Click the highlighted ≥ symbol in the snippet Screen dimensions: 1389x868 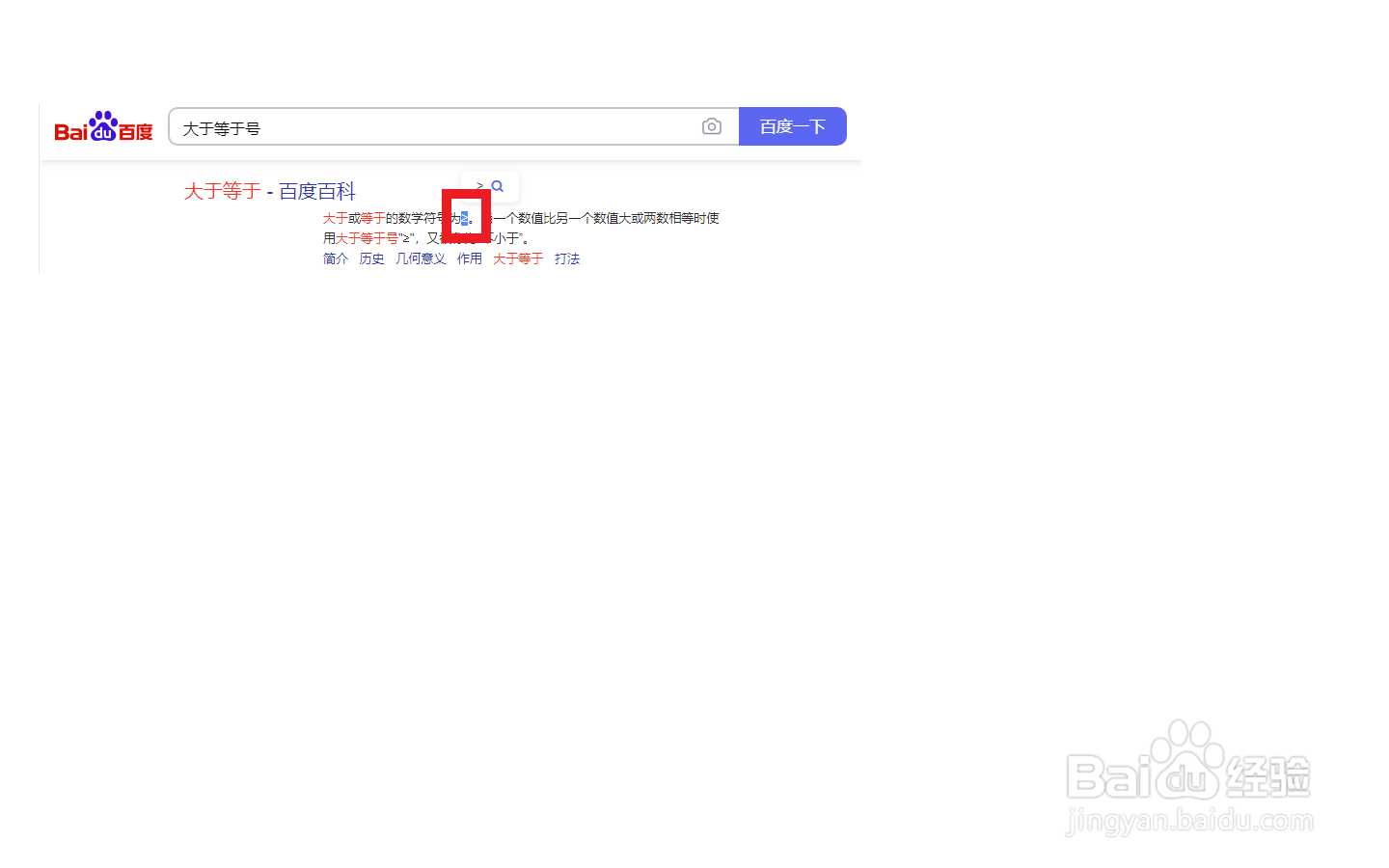pos(464,218)
